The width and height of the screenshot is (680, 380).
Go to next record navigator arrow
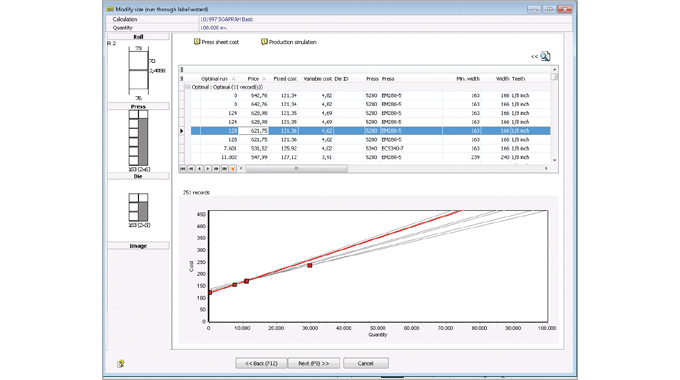207,168
